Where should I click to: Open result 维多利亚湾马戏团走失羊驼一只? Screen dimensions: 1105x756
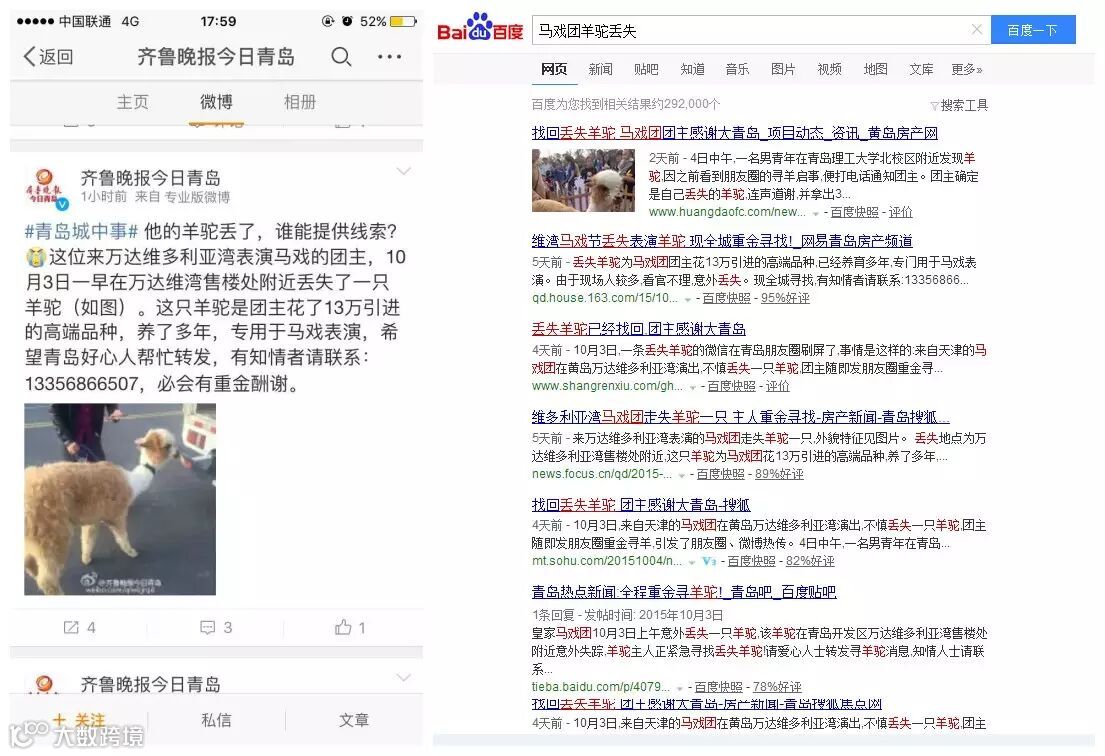coord(741,417)
